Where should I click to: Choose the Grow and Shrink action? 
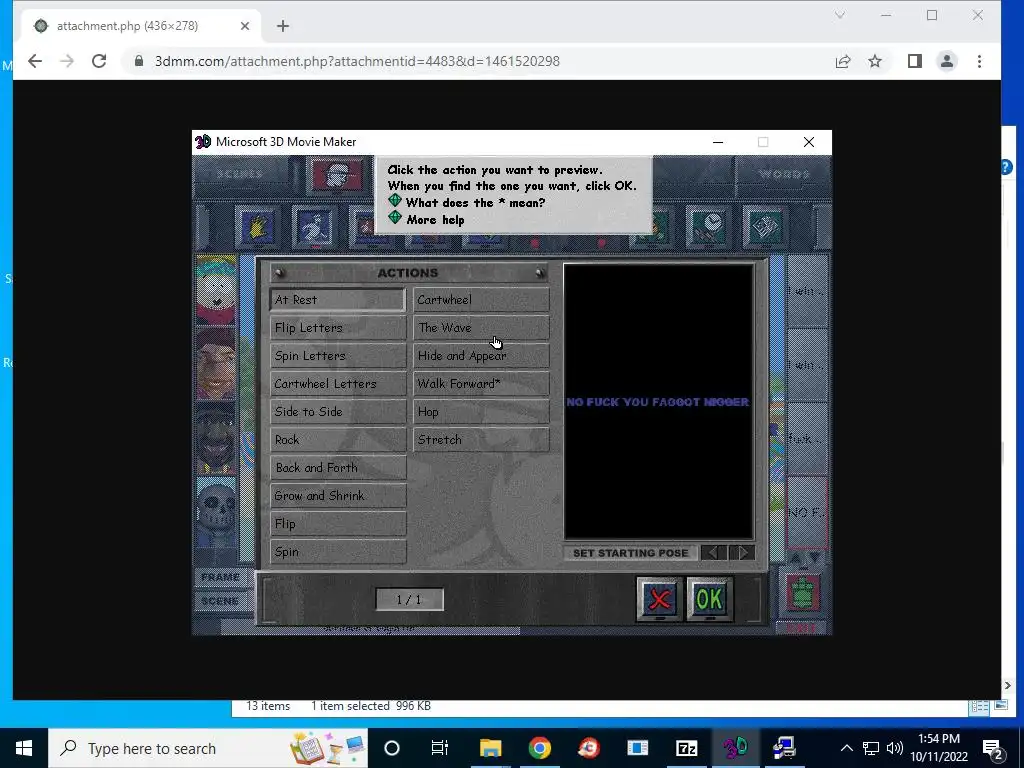[x=338, y=496]
